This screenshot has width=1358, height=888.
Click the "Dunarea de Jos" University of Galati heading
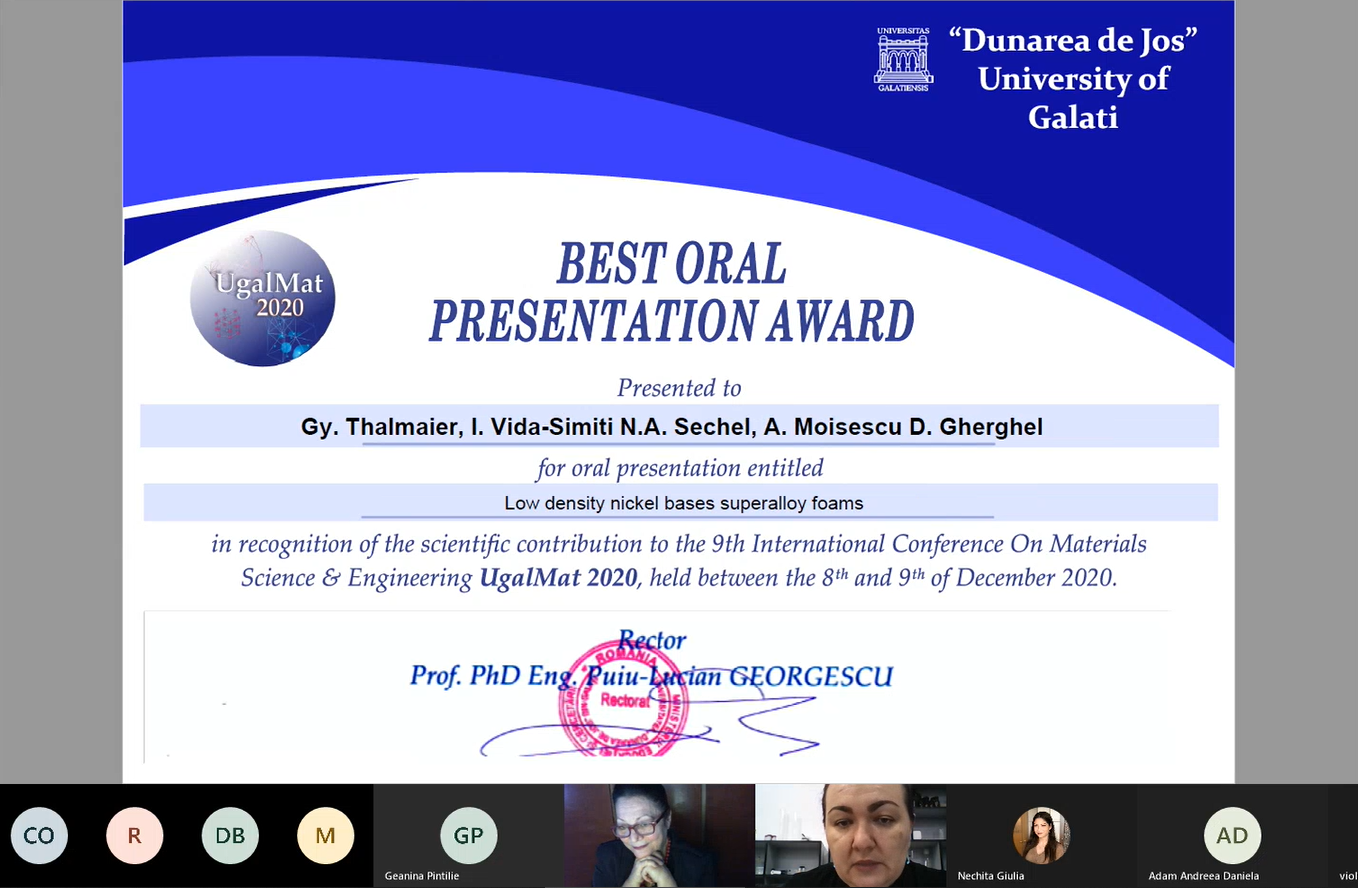point(1073,79)
